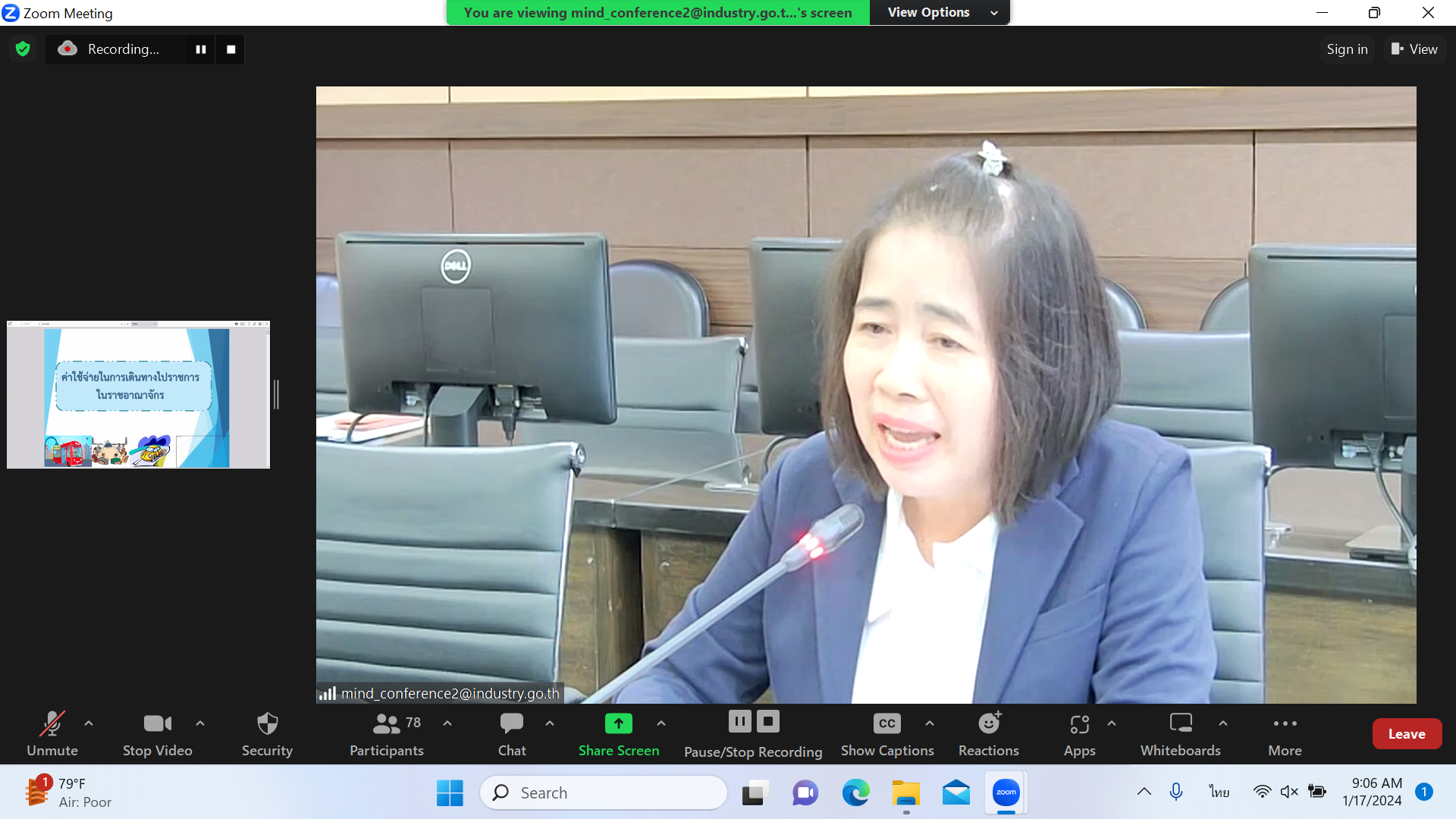Viewport: 1456px width, 819px height.
Task: Open the View layout menu
Action: tap(1414, 49)
